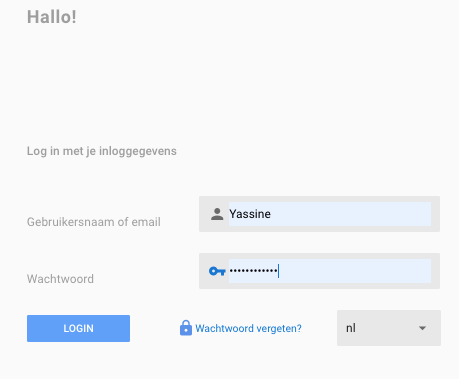Click empty area right of Yassine

click(x=350, y=214)
